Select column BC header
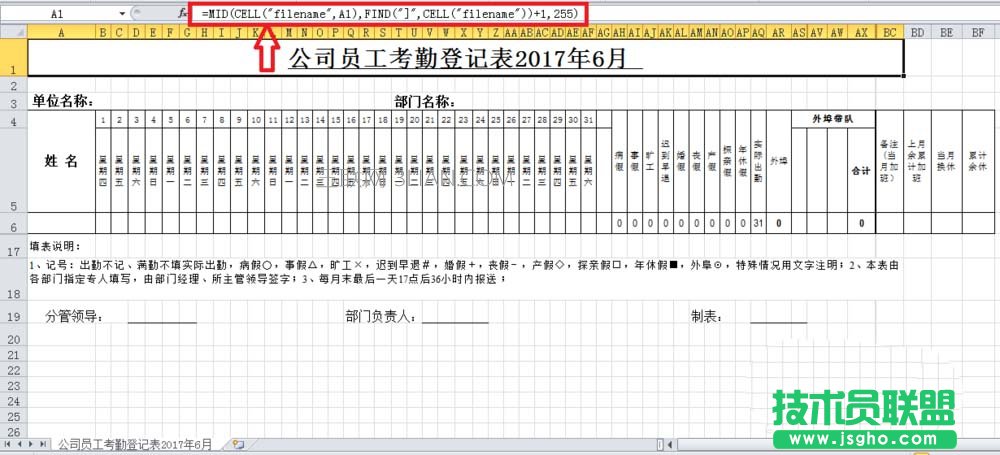Screen dimensions: 1000x455 (x=890, y=32)
